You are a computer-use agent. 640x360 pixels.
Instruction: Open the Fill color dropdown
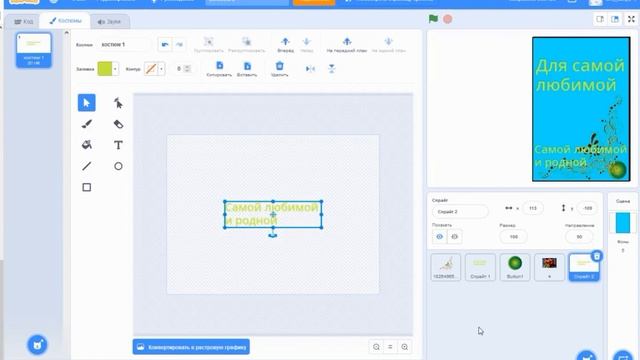click(115, 69)
